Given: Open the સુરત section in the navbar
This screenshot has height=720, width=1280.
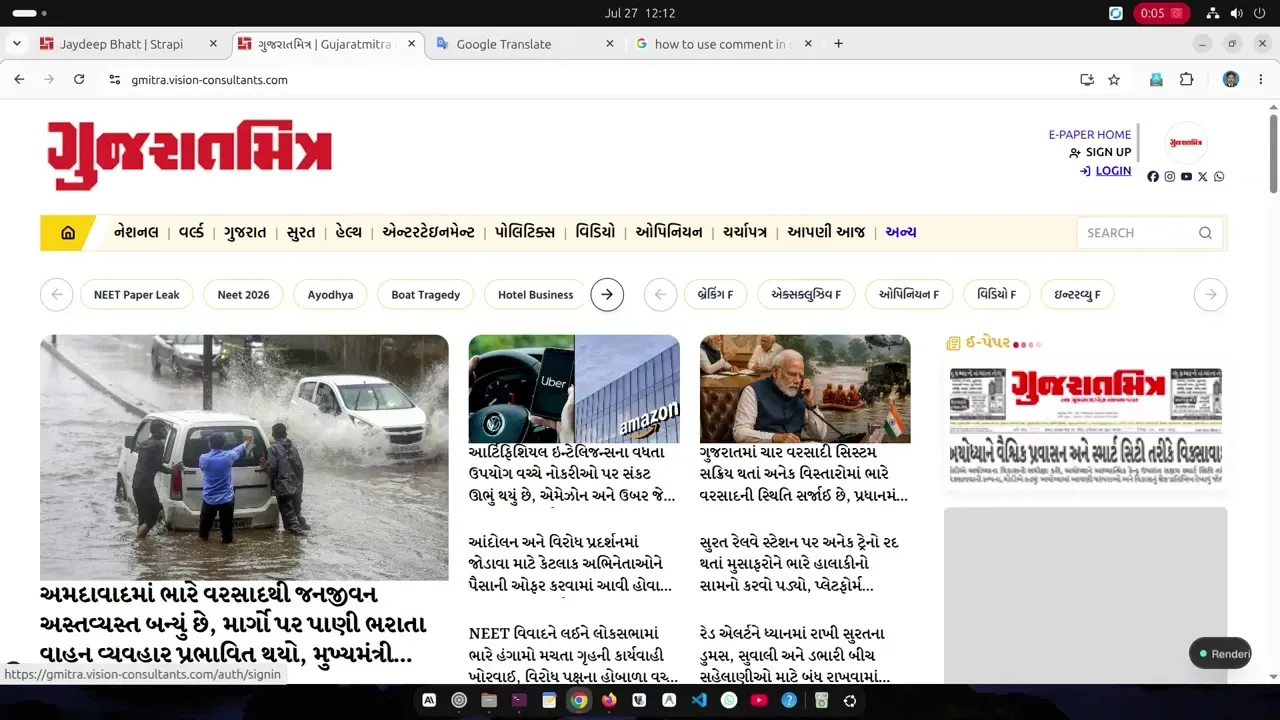Looking at the screenshot, I should coord(301,233).
